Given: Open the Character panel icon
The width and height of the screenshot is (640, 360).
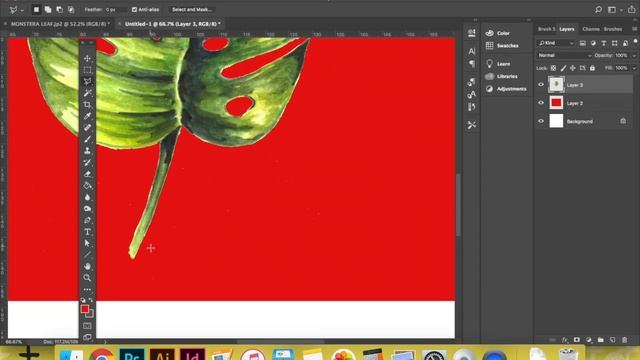Looking at the screenshot, I should point(471,51).
